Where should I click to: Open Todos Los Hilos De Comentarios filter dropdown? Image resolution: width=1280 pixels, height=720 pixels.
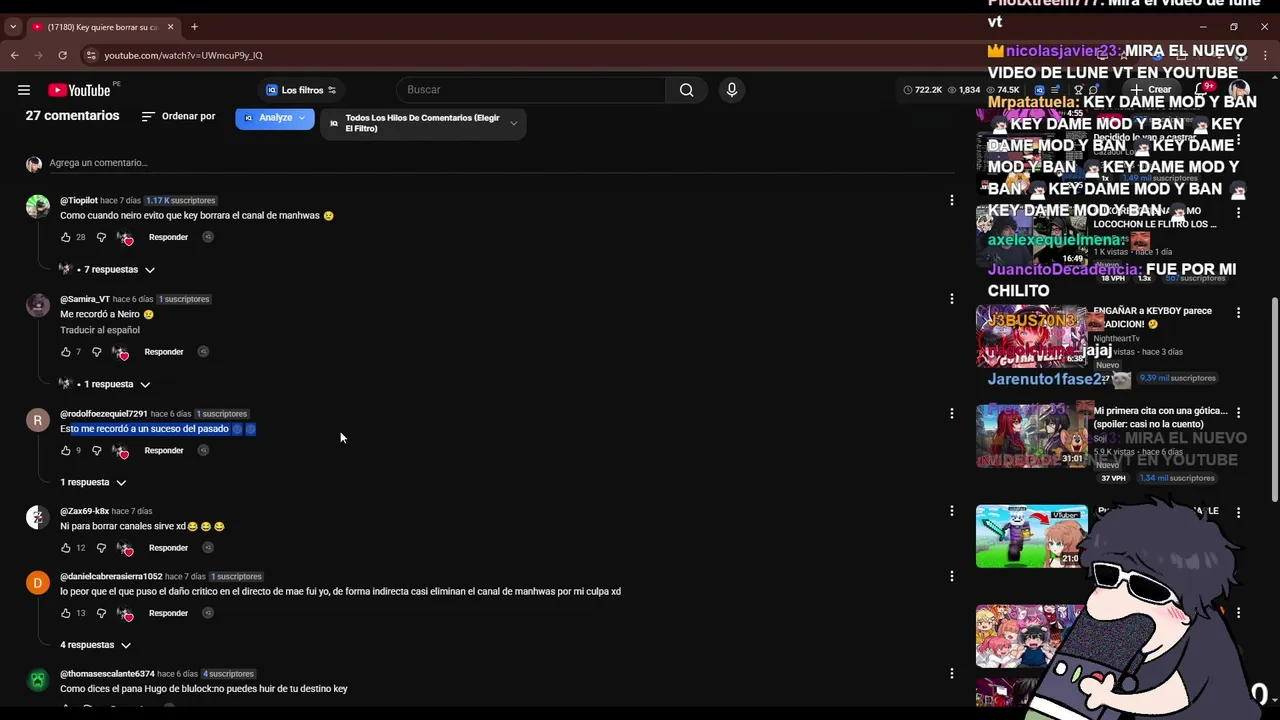[x=423, y=123]
